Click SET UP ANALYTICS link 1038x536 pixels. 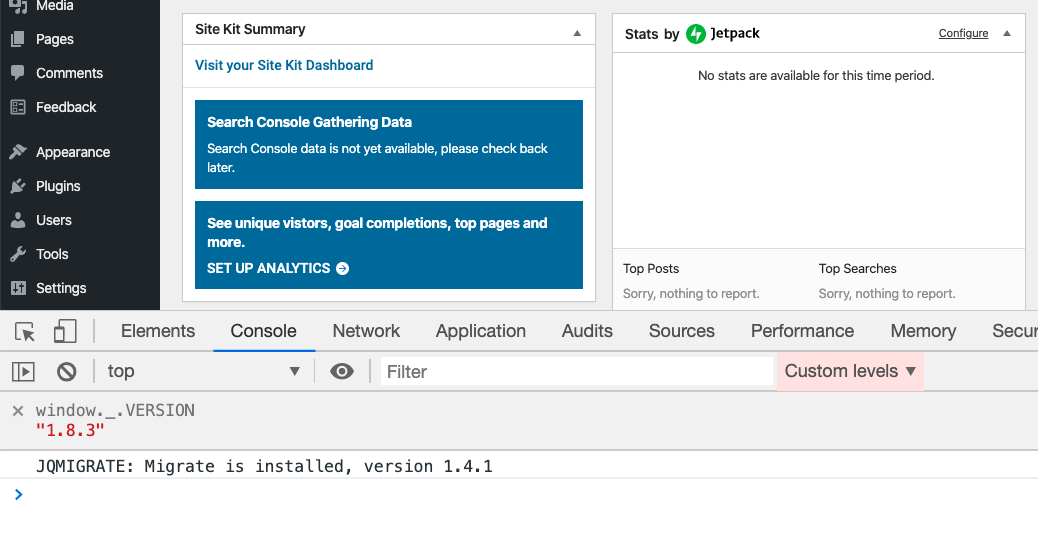point(269,268)
